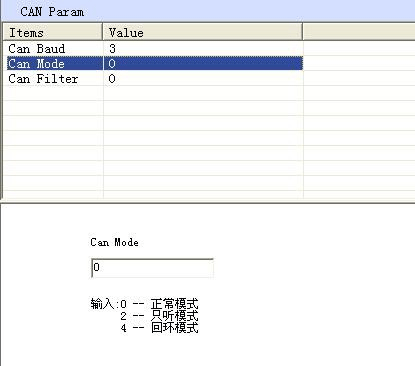415x366 pixels.
Task: Click the CAN Param panel title
Action: pyautogui.click(x=52, y=12)
